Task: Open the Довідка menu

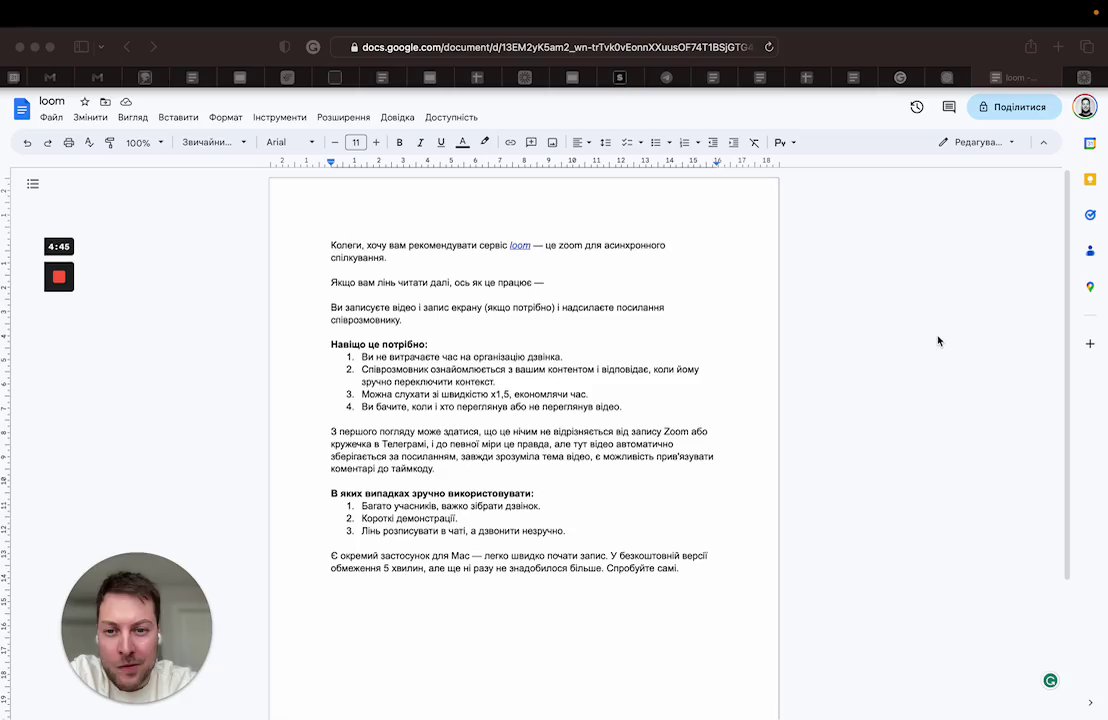Action: (398, 117)
